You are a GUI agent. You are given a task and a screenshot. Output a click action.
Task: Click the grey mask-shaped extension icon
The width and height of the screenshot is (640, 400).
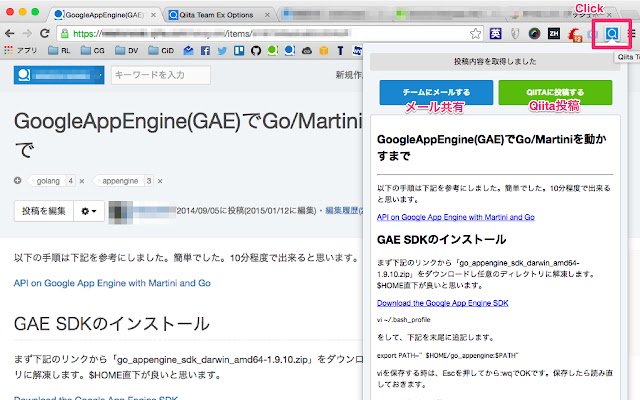click(x=515, y=33)
